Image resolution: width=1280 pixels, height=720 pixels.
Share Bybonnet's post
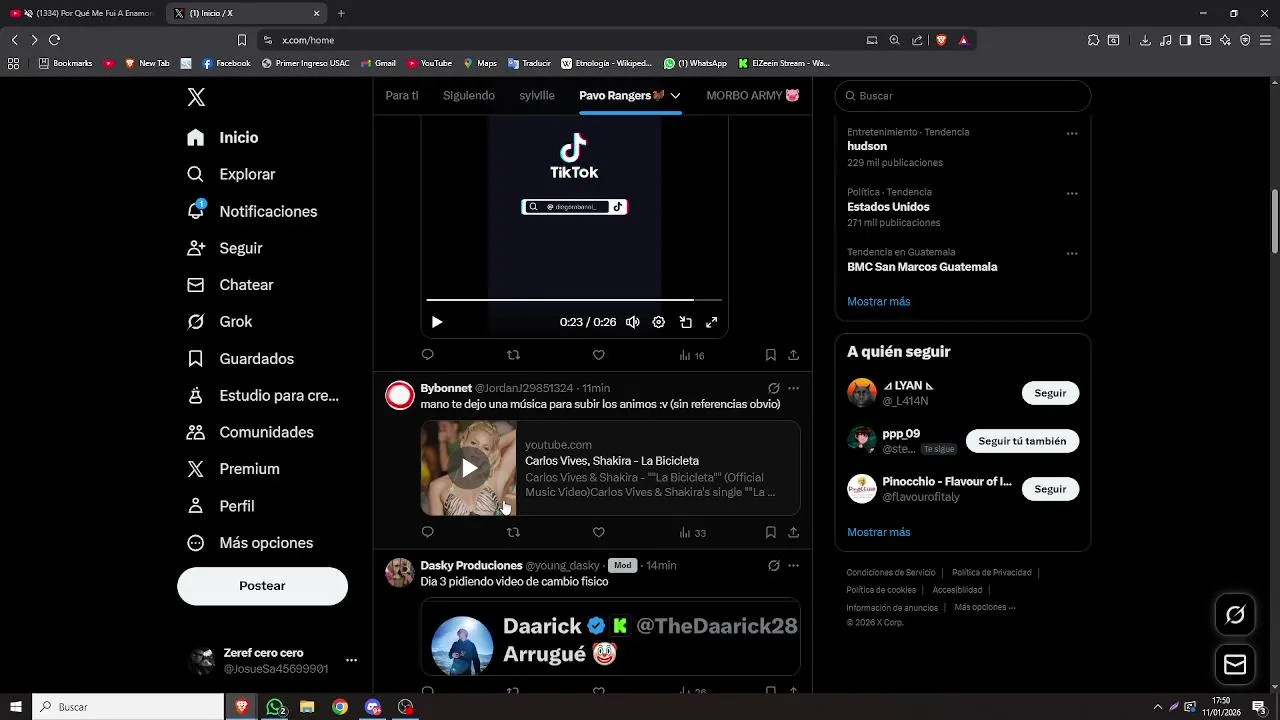(x=793, y=533)
